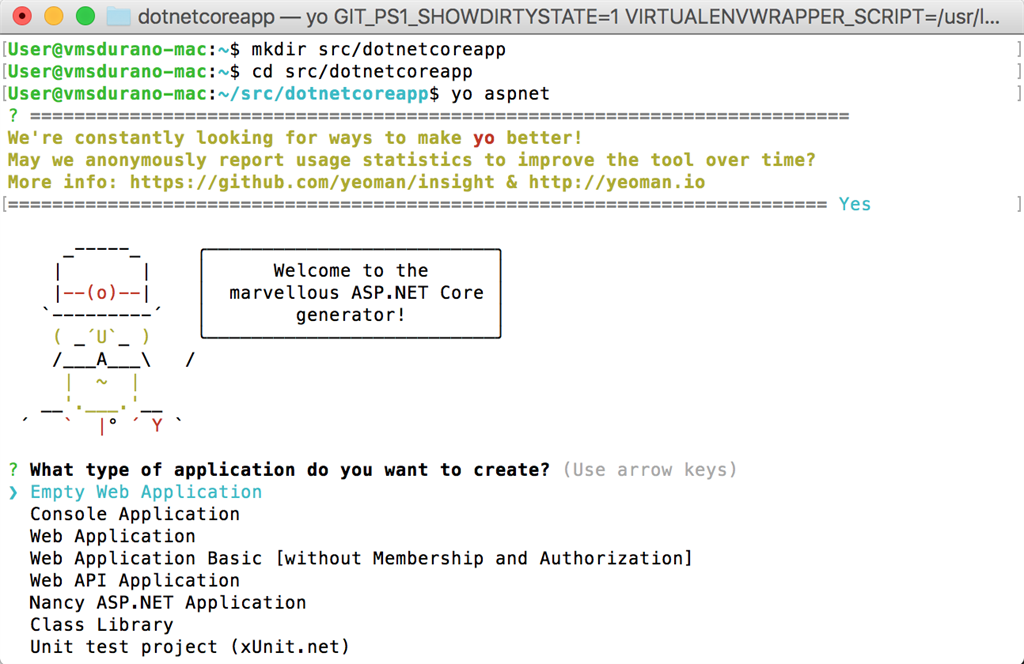The height and width of the screenshot is (664, 1024).
Task: Minimize the terminal using the yellow button
Action: 54,16
